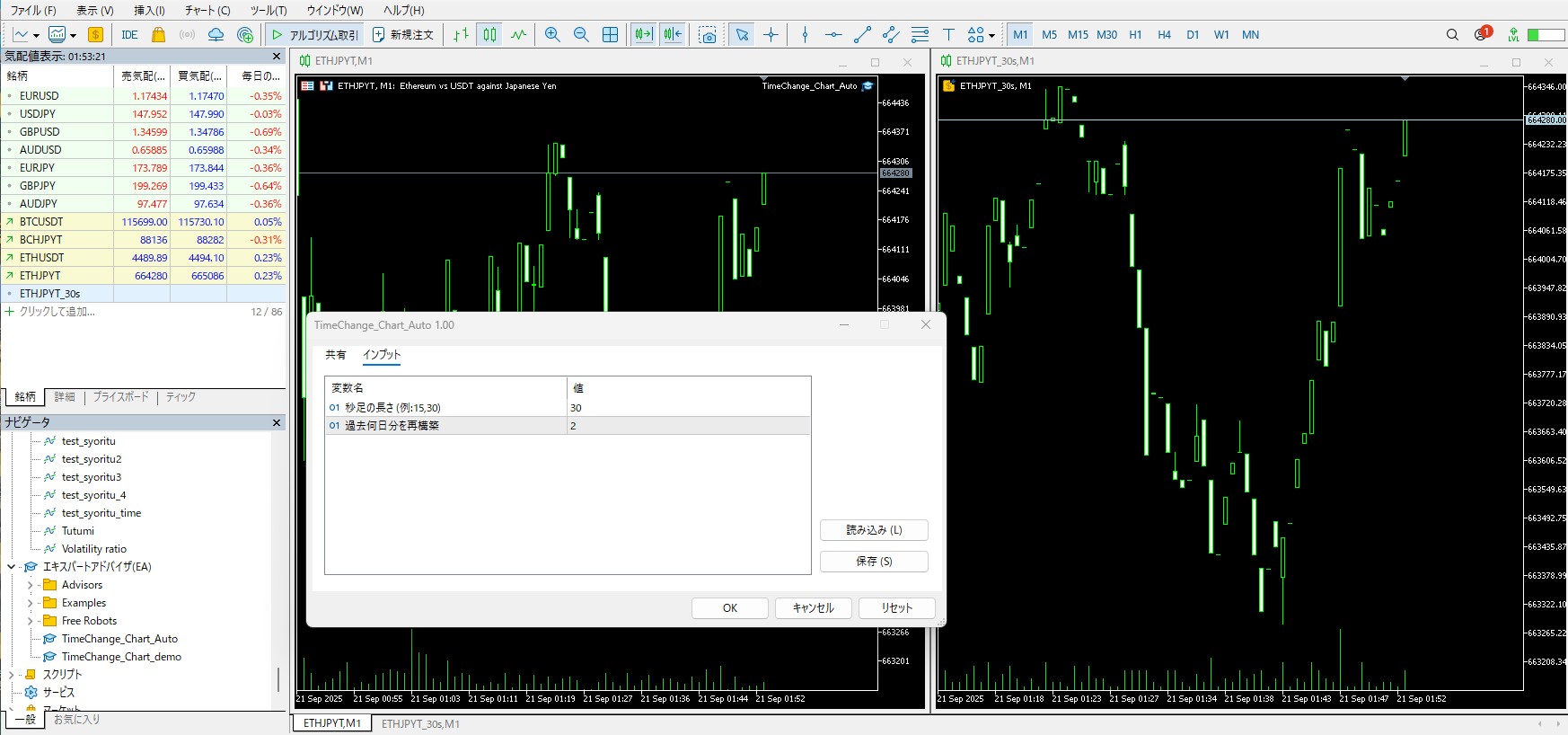This screenshot has height=735, width=1568.
Task: Click OK in TimeChange_Chart_Auto dialog
Action: [x=729, y=608]
